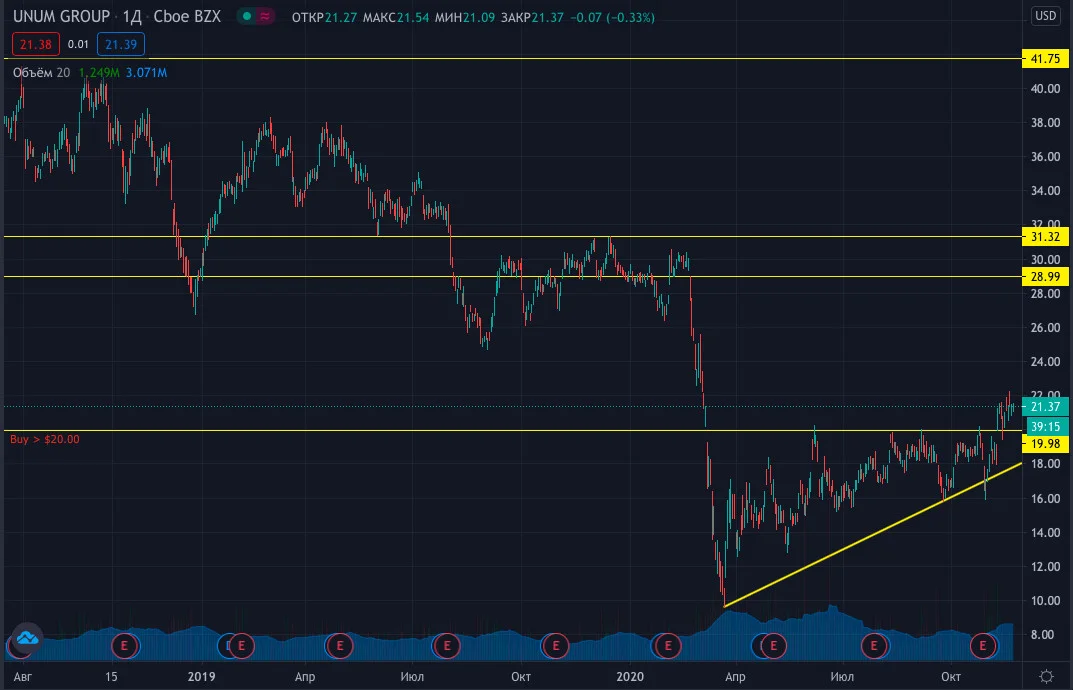Screen dimensions: 1073x690
Task: Click the earnings E marker just right of 2019
Action: click(241, 646)
